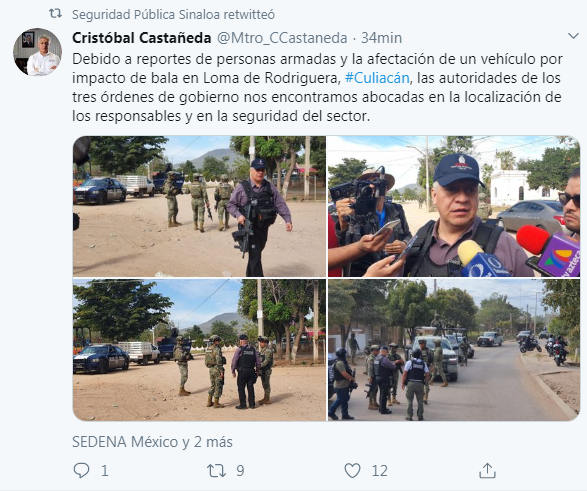Open the 34min timestamp link
The width and height of the screenshot is (587, 491).
point(381,38)
